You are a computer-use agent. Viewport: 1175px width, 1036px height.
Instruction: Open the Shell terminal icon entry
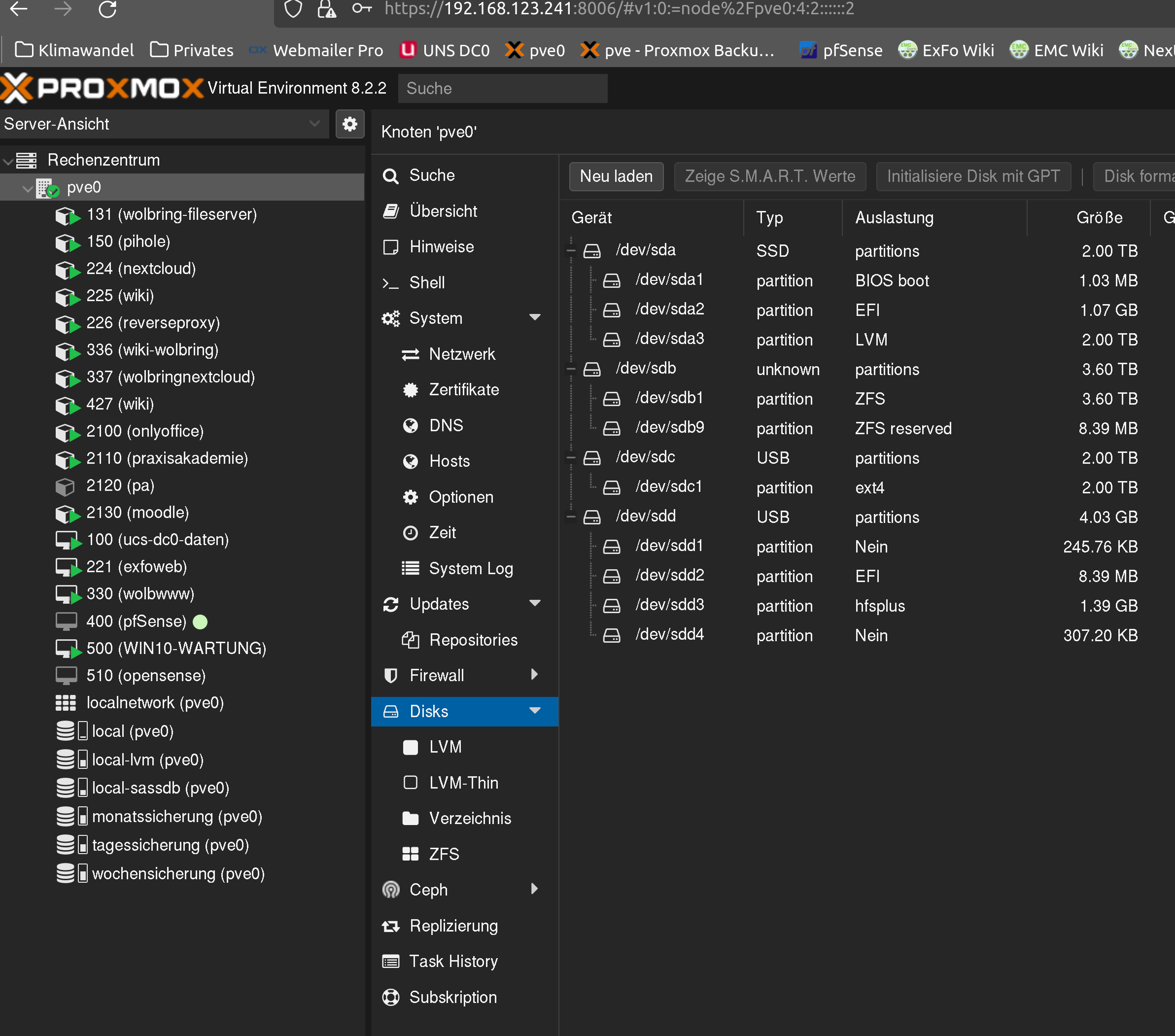click(x=391, y=283)
